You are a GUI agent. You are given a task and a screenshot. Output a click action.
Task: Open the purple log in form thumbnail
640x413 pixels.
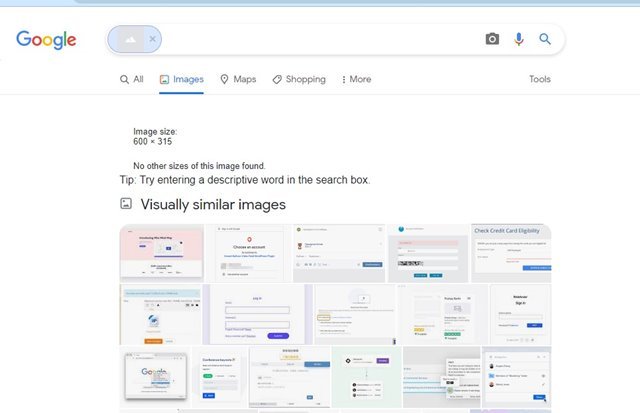258,315
